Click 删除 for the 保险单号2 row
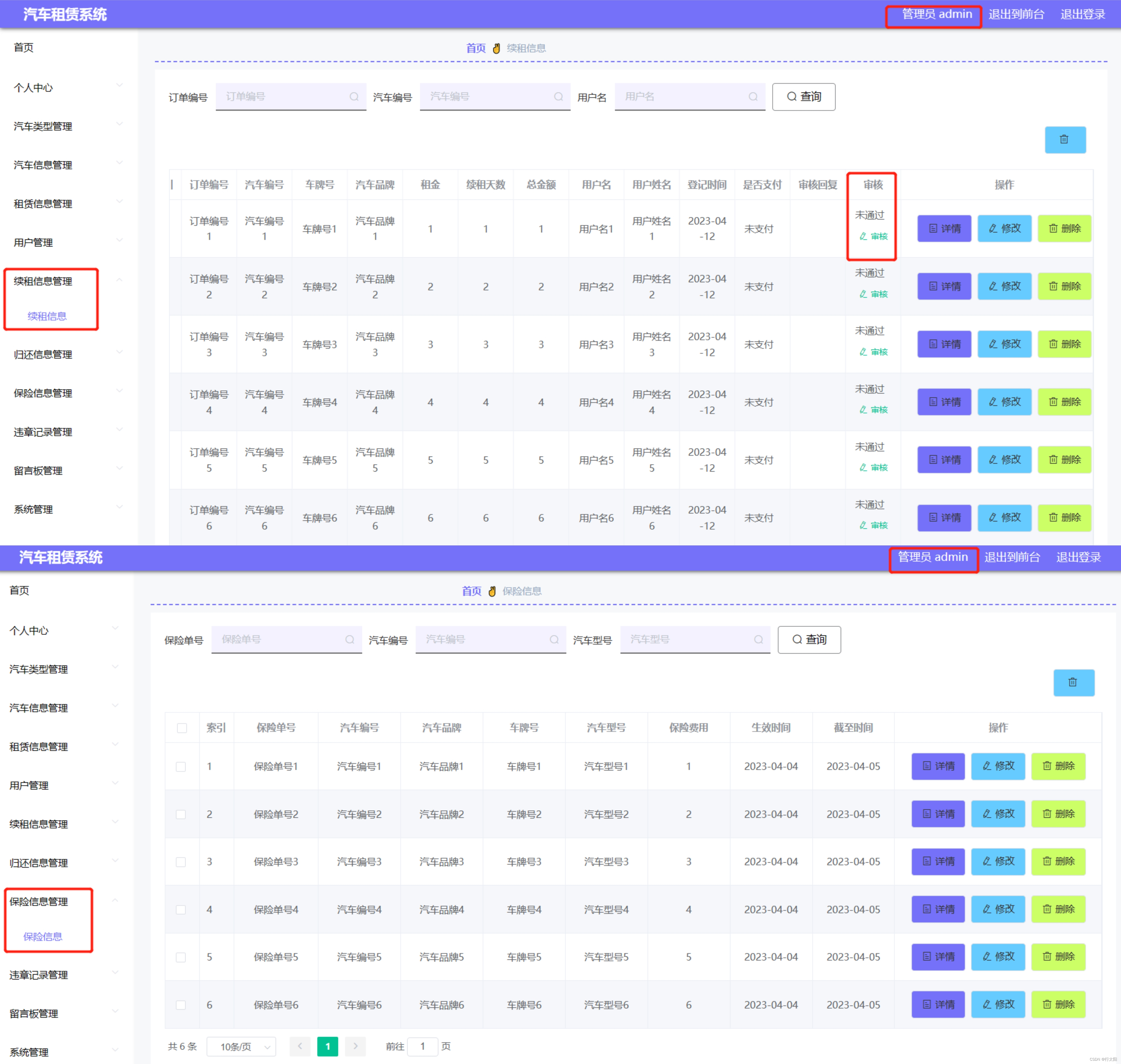The image size is (1121, 1064). tap(1058, 814)
